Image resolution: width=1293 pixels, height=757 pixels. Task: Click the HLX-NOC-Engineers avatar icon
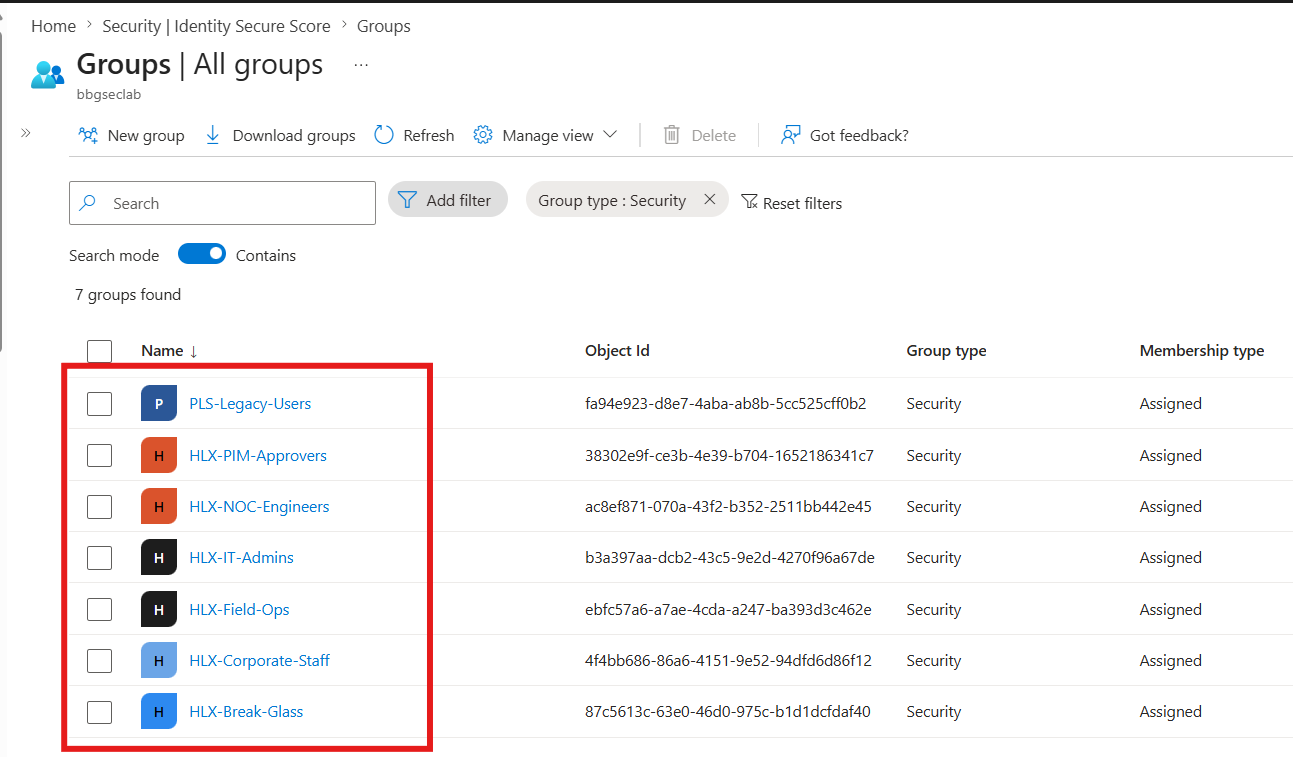point(159,506)
